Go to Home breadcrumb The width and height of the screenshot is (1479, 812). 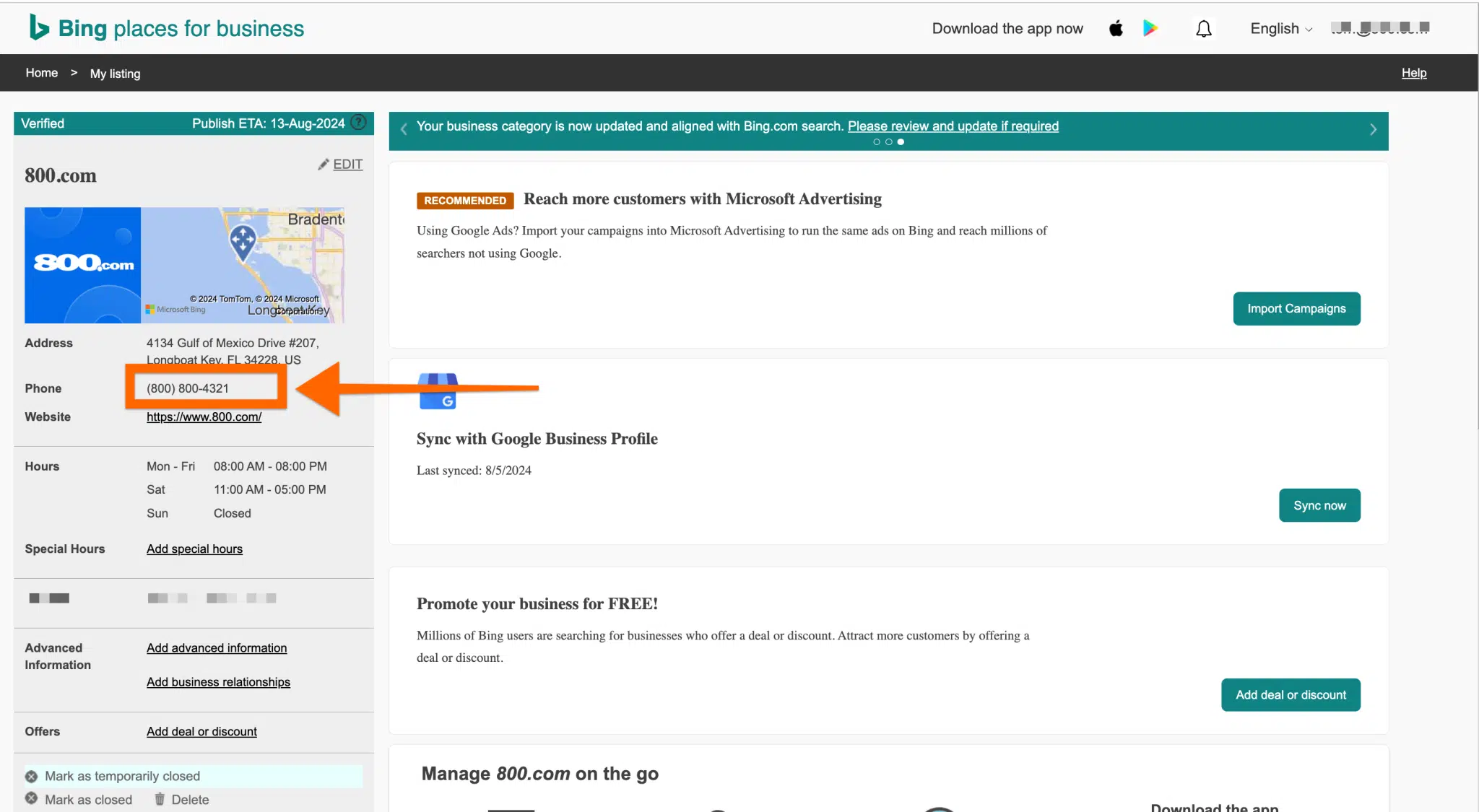pos(42,73)
